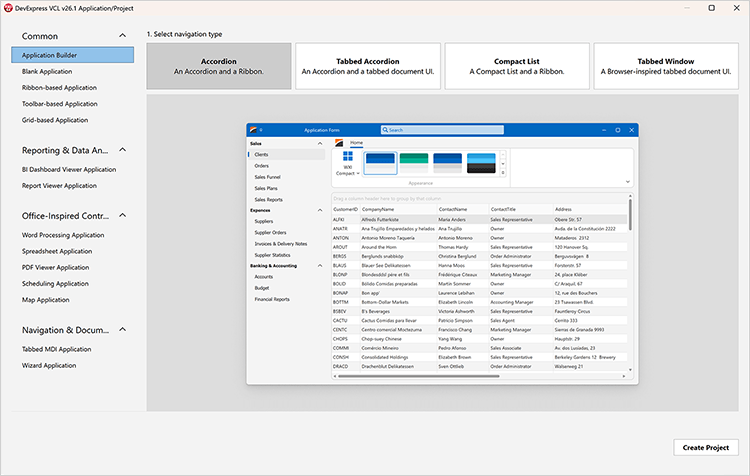The image size is (750, 476).
Task: Click Financial Reports in the preview accordion
Action: point(272,299)
